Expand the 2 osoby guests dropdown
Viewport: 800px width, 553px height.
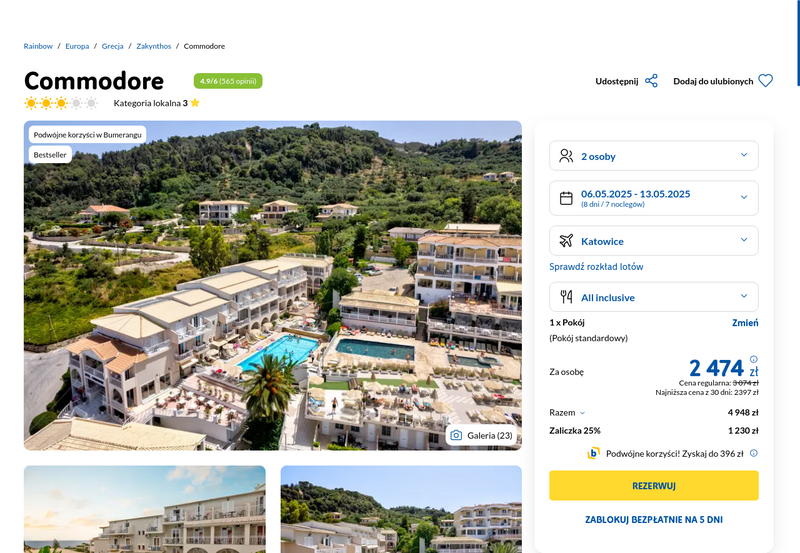click(x=654, y=156)
